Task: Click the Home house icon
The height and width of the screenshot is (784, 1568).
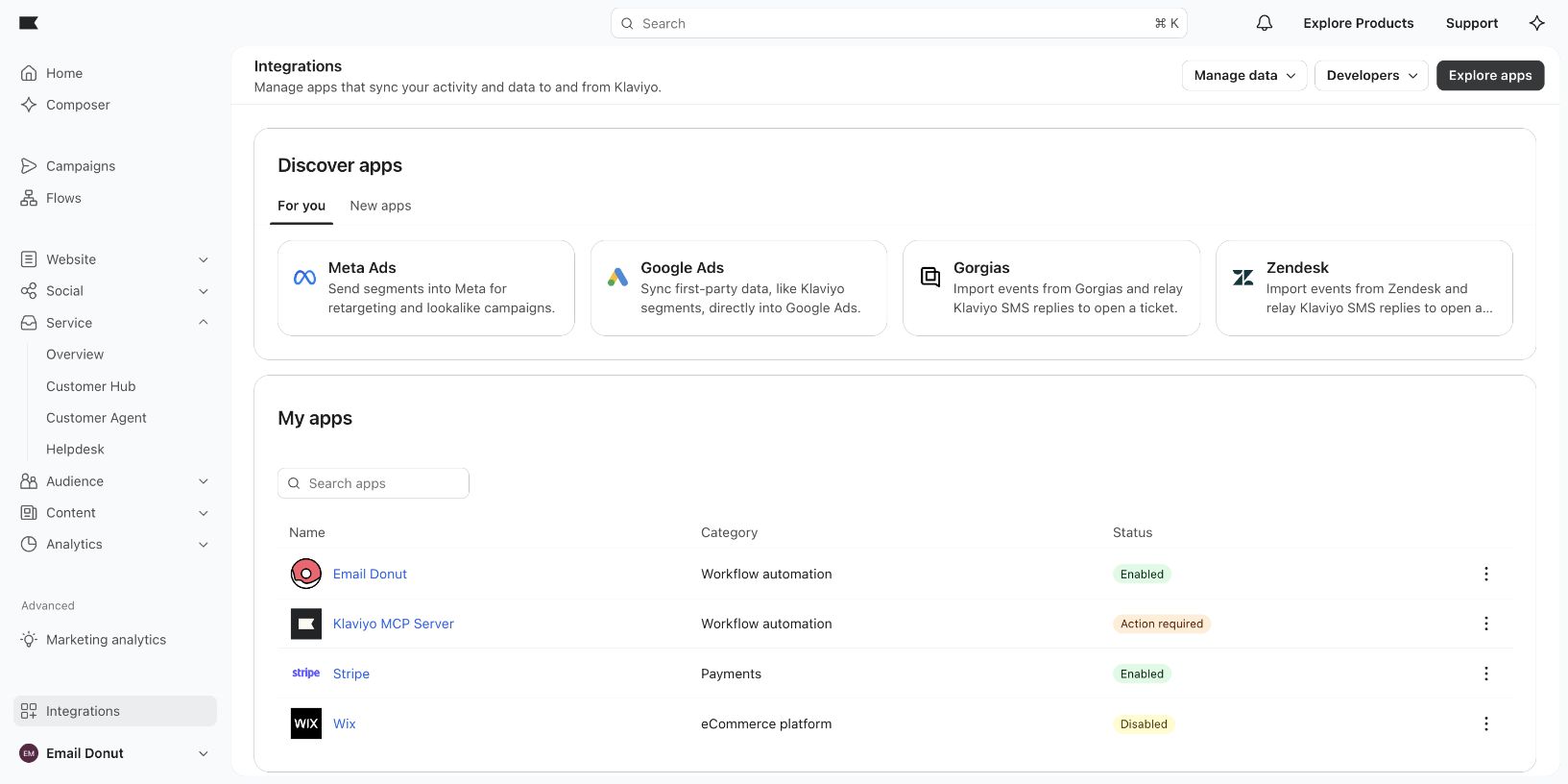Action: (x=29, y=73)
